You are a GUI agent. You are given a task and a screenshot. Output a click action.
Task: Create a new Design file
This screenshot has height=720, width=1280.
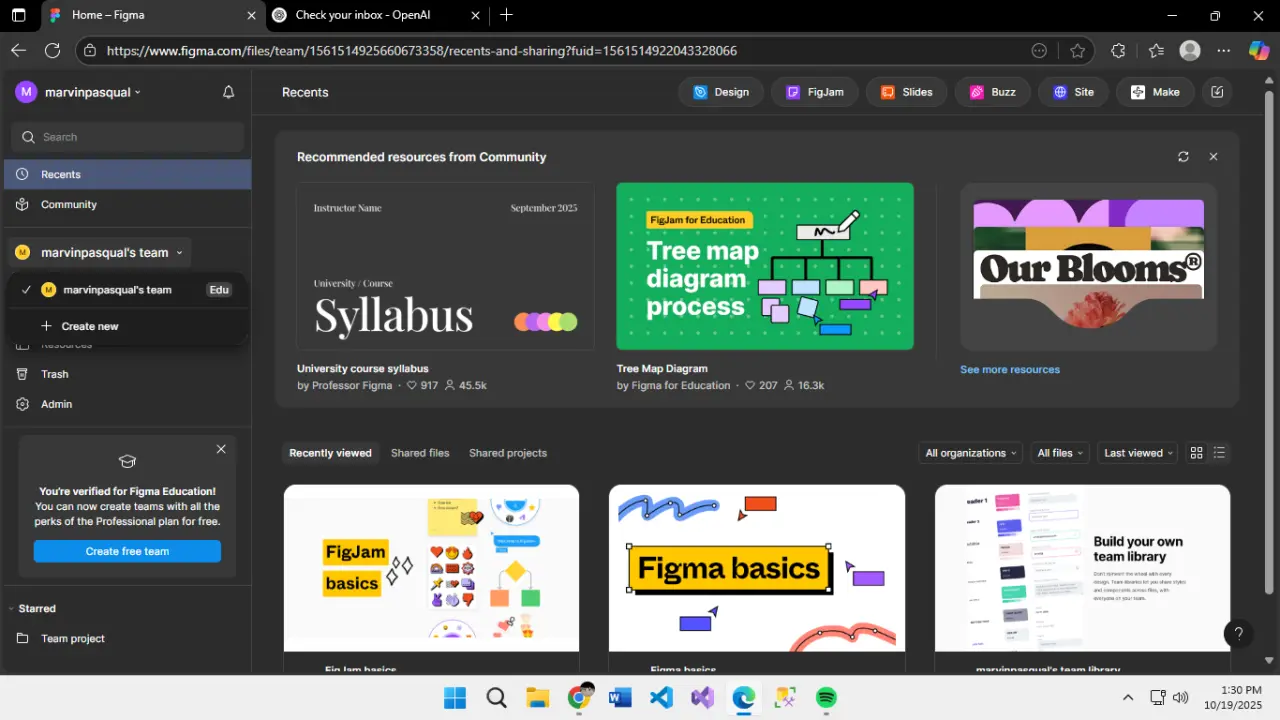click(721, 92)
